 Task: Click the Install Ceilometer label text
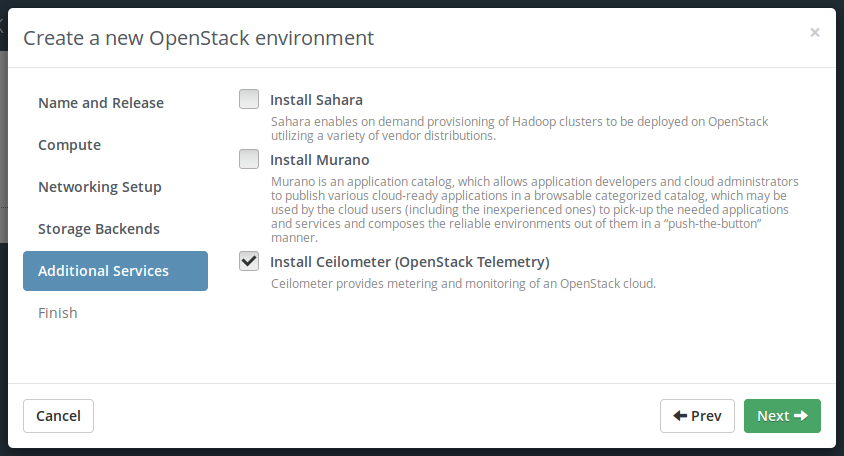410,262
